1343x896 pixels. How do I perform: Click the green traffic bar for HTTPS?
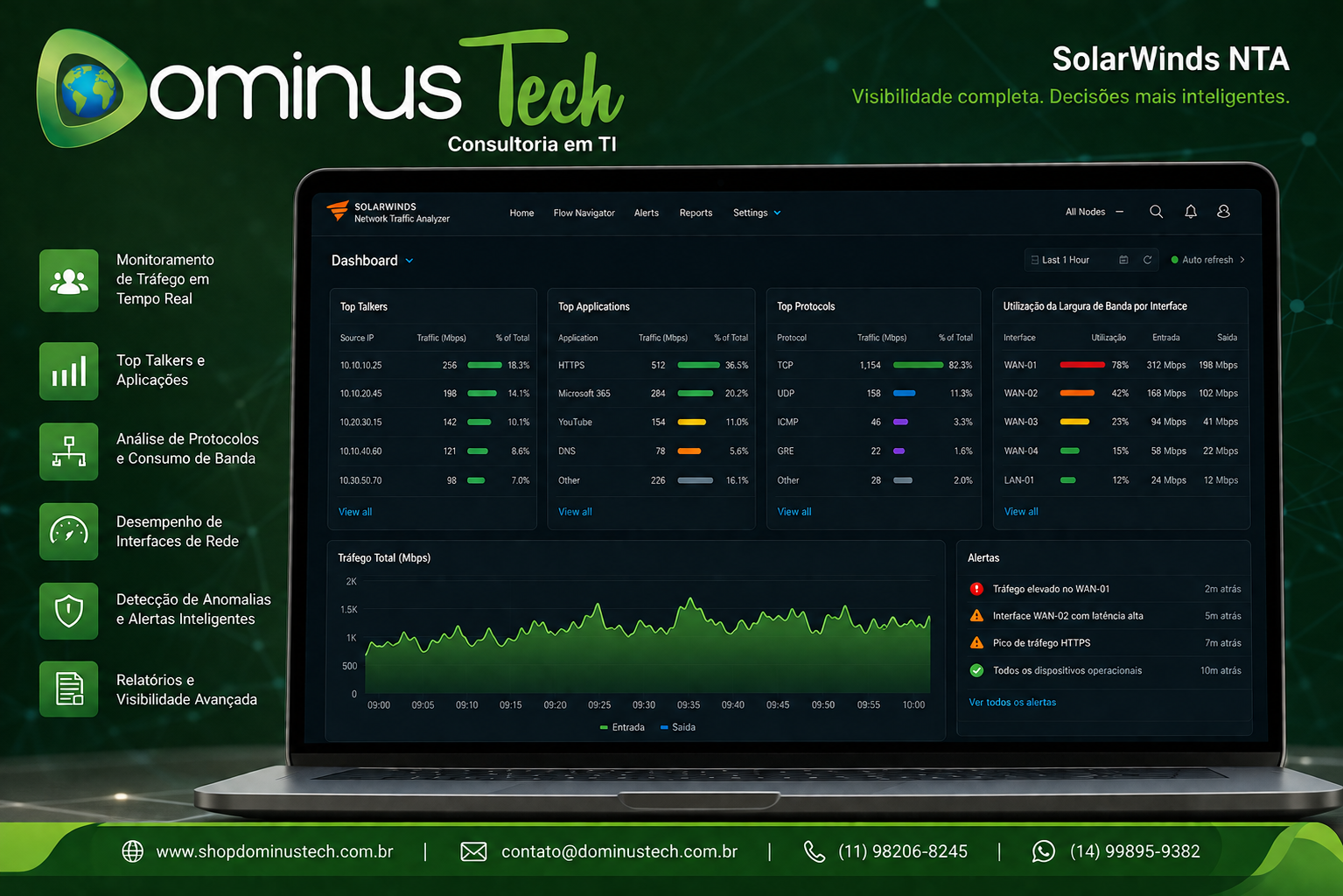pyautogui.click(x=698, y=365)
